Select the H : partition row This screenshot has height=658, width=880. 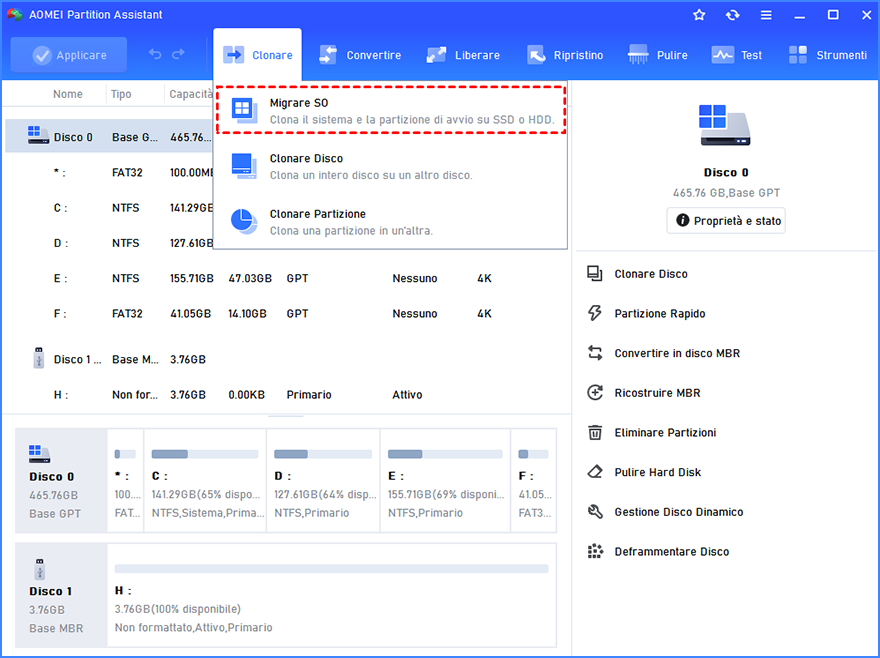[286, 395]
